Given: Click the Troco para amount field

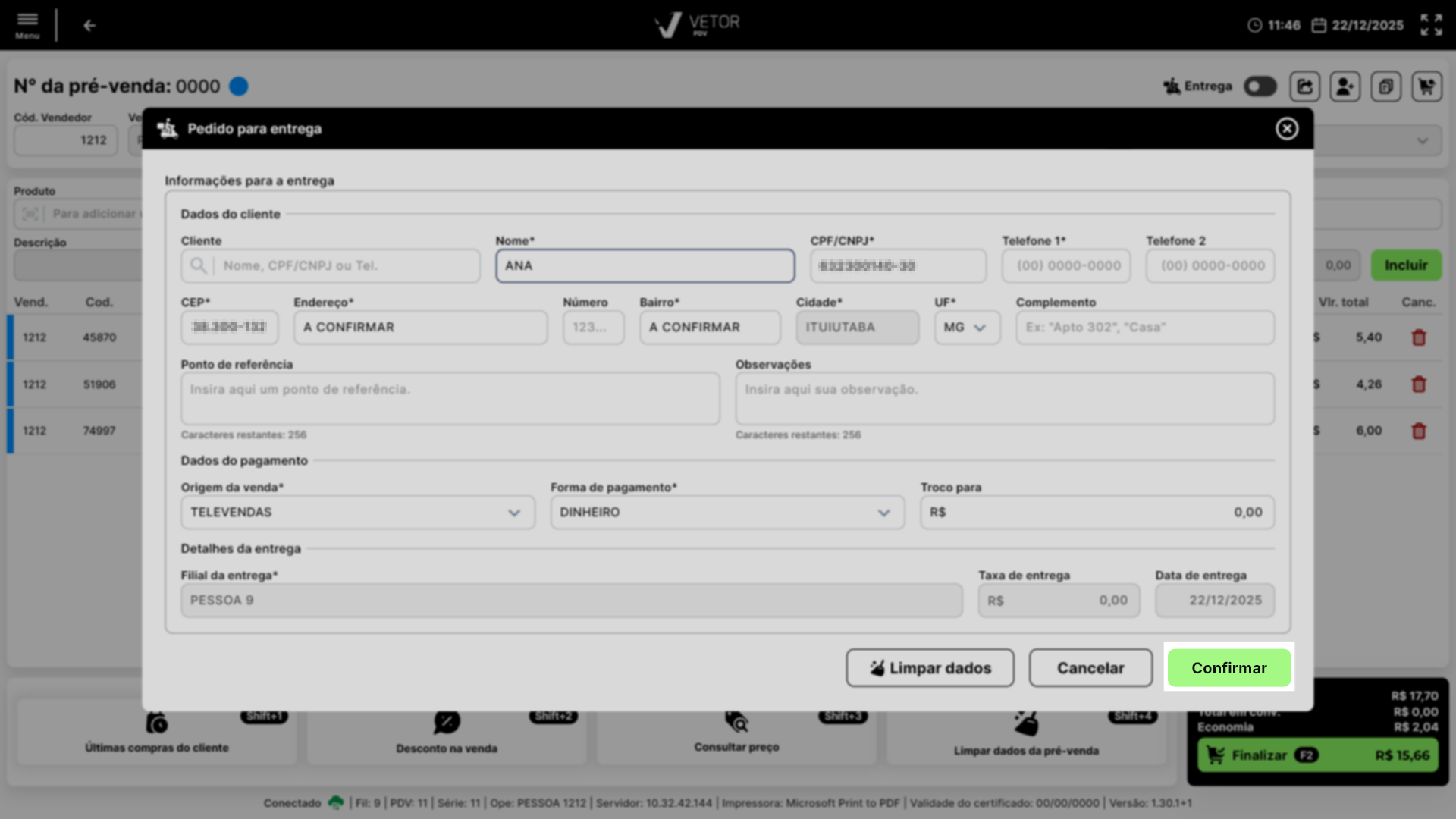Looking at the screenshot, I should click(1097, 513).
